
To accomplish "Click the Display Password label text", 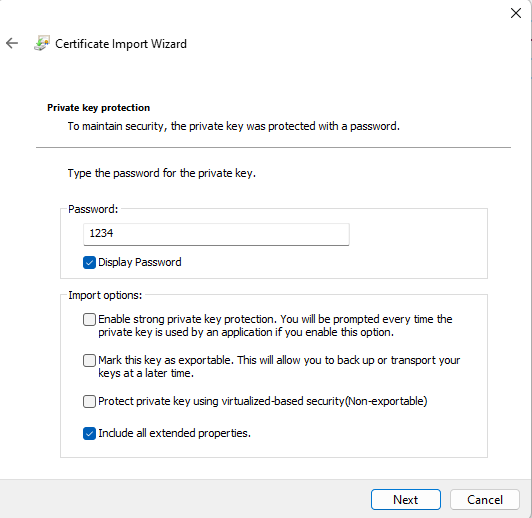I will (140, 262).
